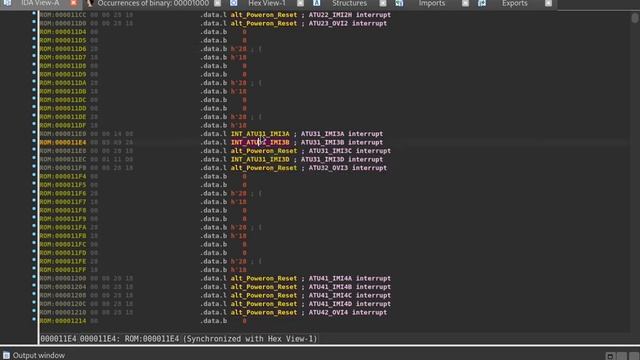Viewport: 640px width, 360px height.
Task: Toggle breakpoint dot at ROM:00001210
Action: (34, 311)
